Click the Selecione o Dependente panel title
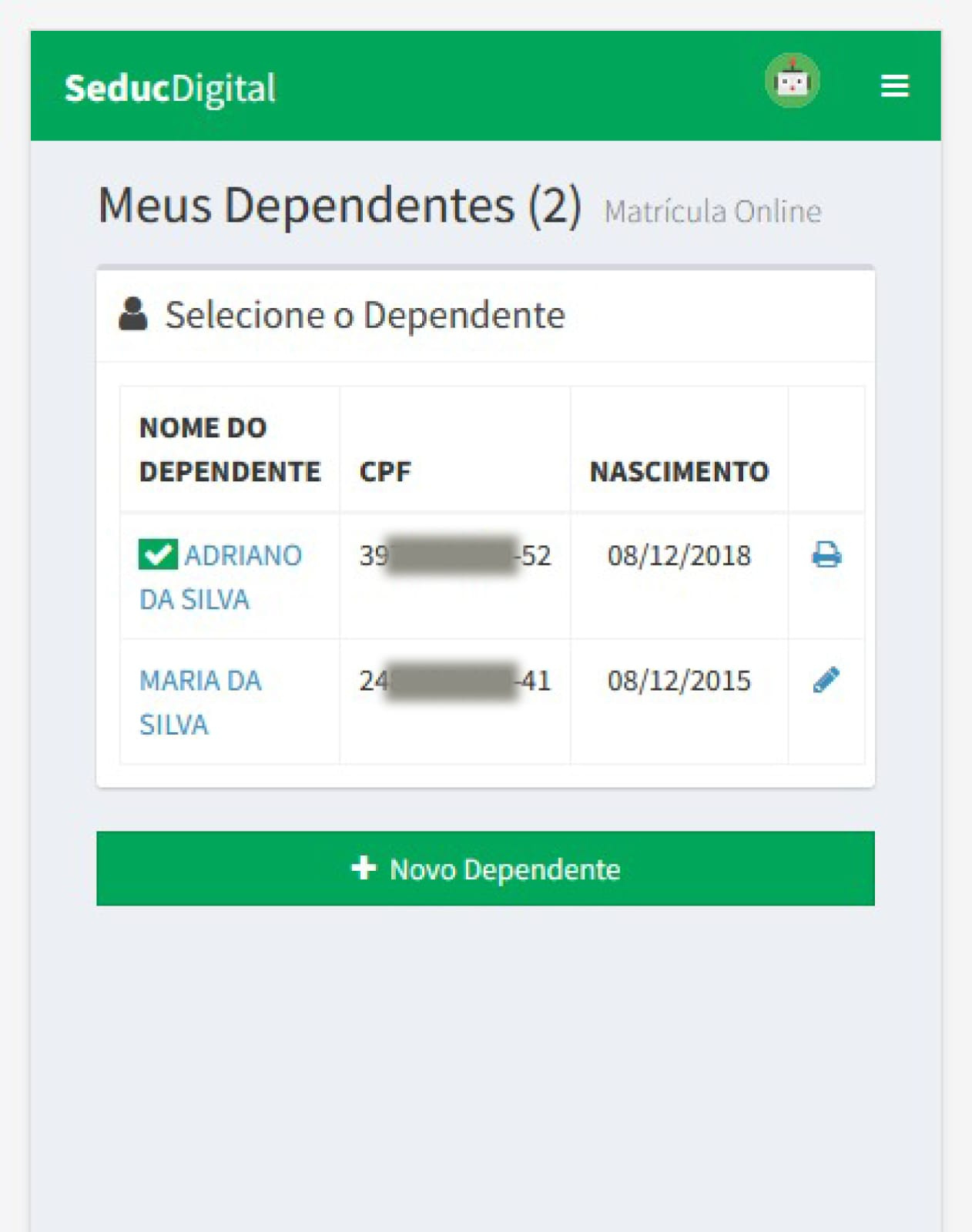The height and width of the screenshot is (1232, 972). [x=365, y=315]
